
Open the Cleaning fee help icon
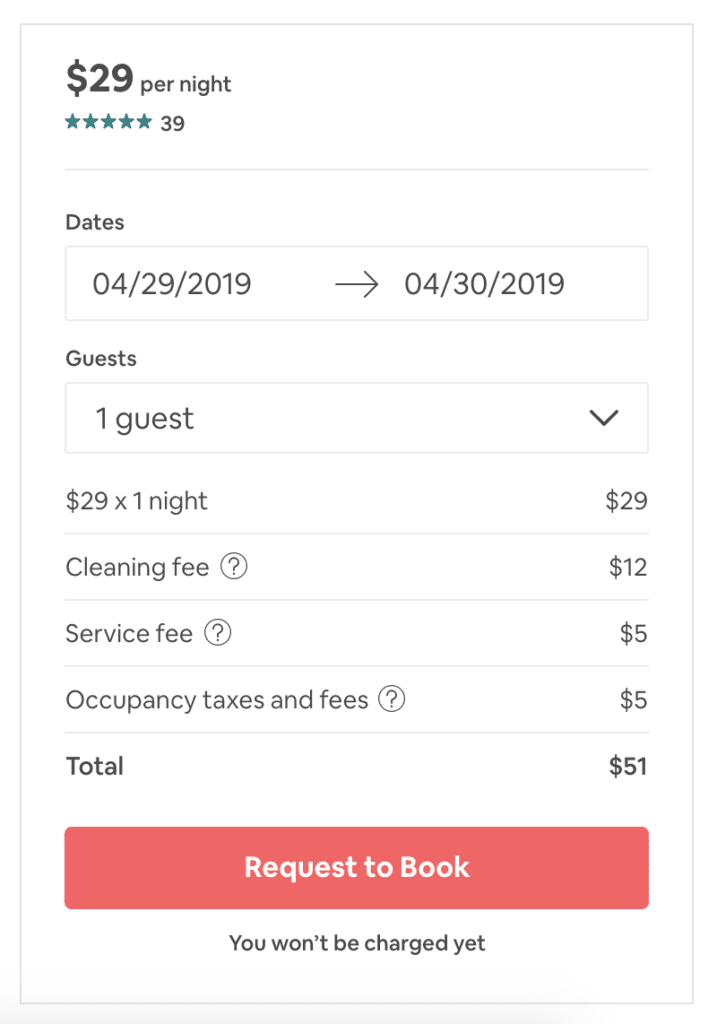(234, 567)
